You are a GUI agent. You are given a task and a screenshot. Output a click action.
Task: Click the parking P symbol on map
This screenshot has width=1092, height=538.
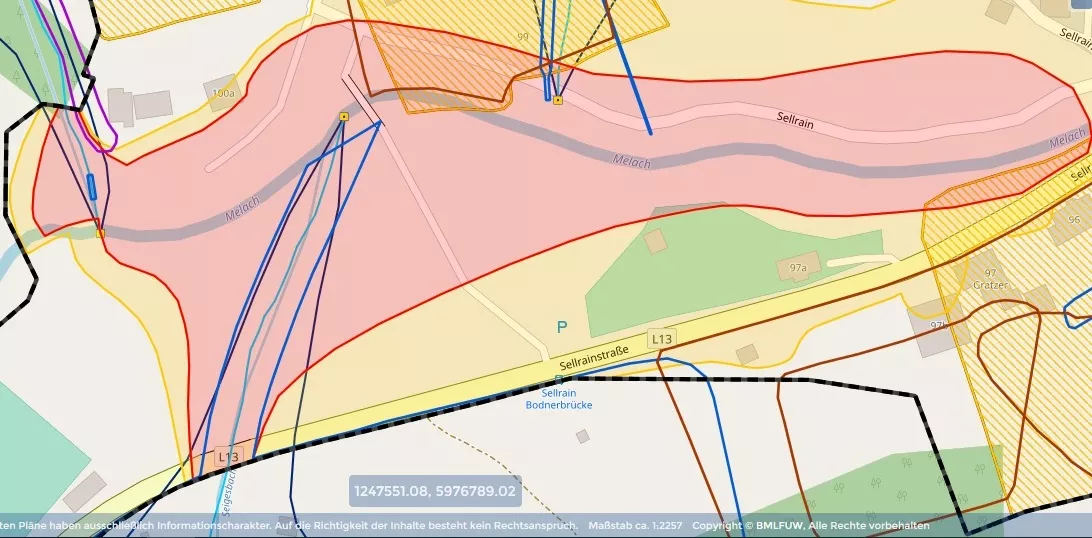pyautogui.click(x=561, y=327)
